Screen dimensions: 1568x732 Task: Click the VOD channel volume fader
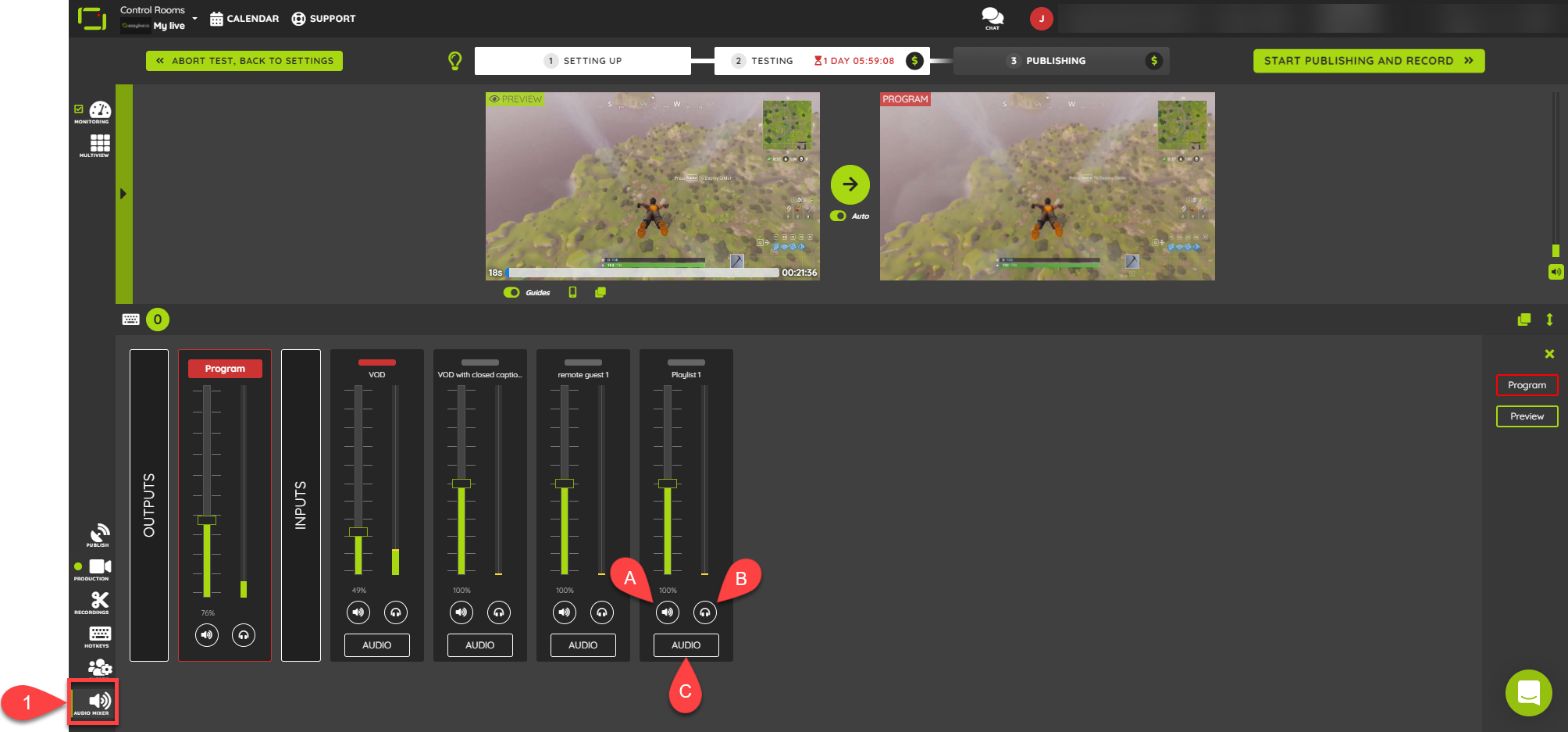point(358,532)
